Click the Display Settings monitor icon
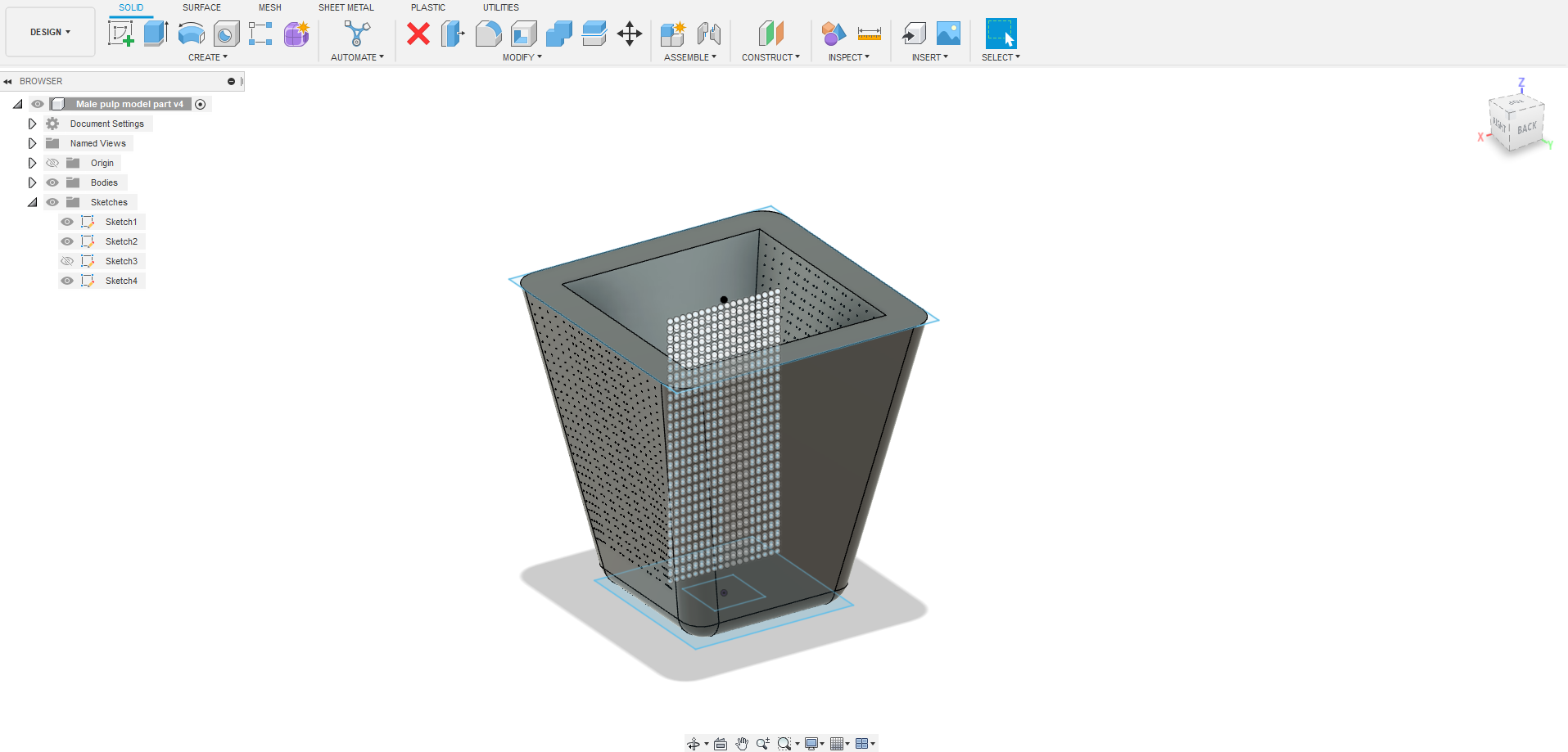The image size is (1568, 752). click(x=811, y=744)
